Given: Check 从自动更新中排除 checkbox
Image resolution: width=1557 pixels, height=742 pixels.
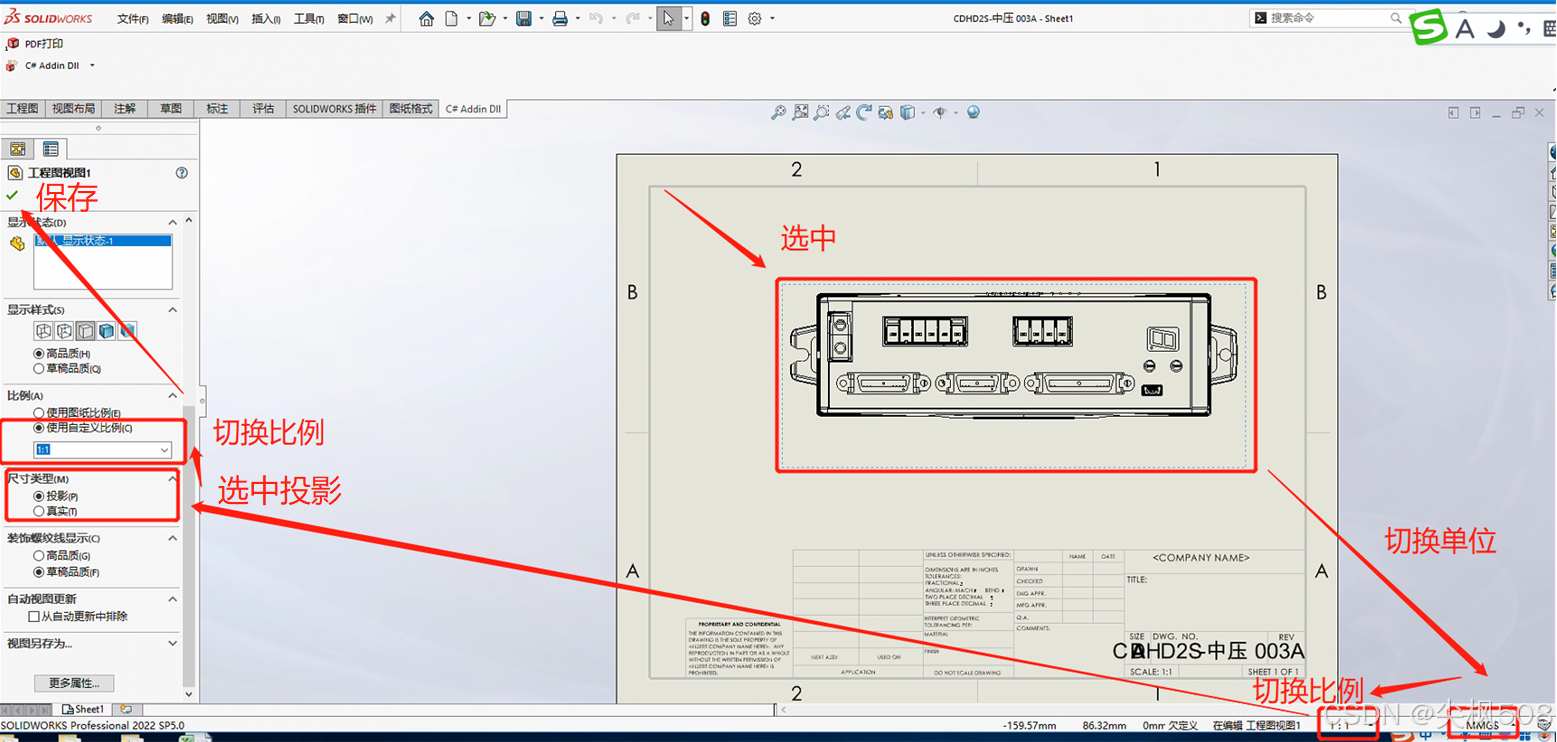Looking at the screenshot, I should click(34, 617).
